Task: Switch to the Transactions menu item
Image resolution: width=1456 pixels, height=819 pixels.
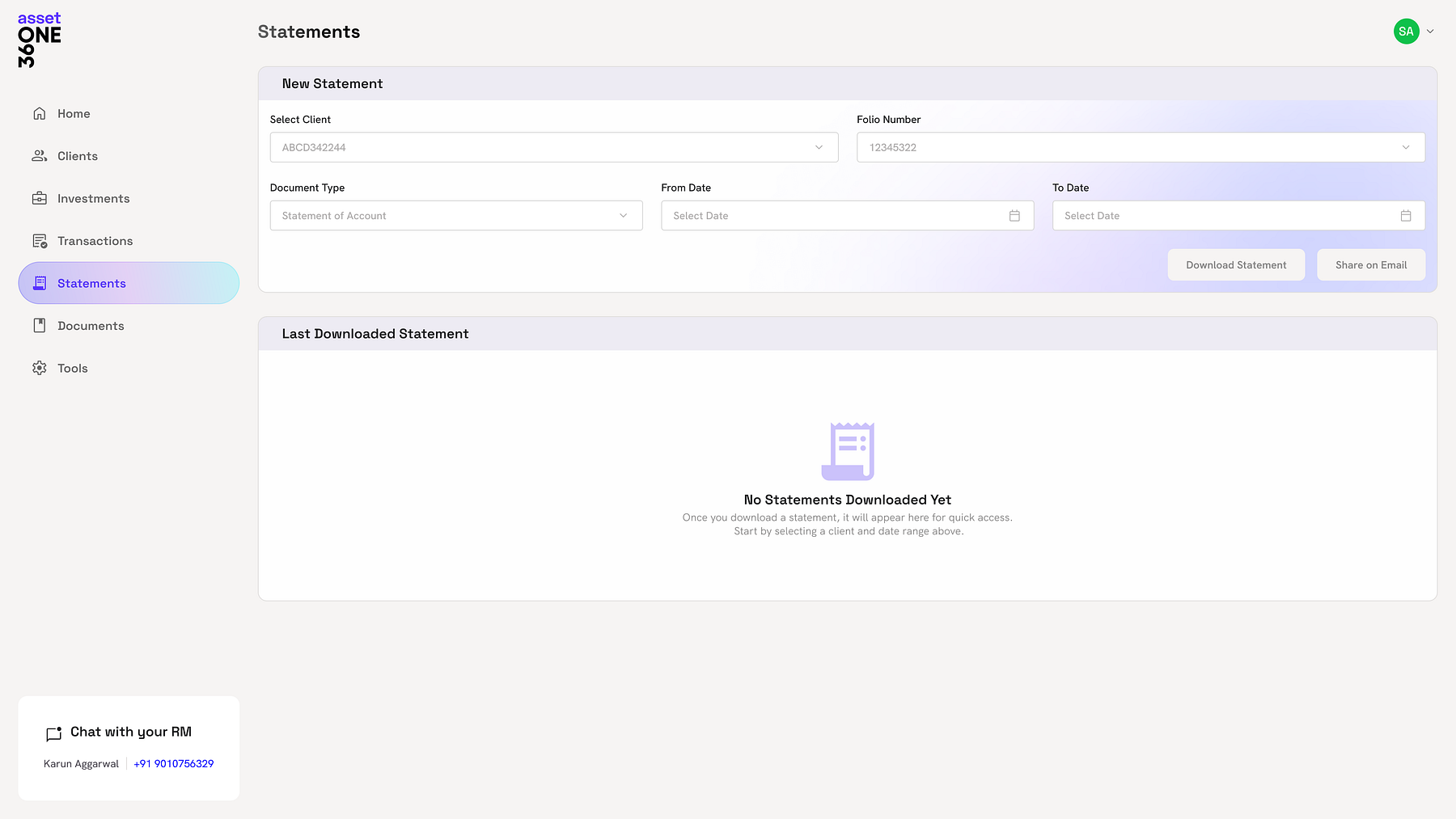Action: [x=95, y=240]
